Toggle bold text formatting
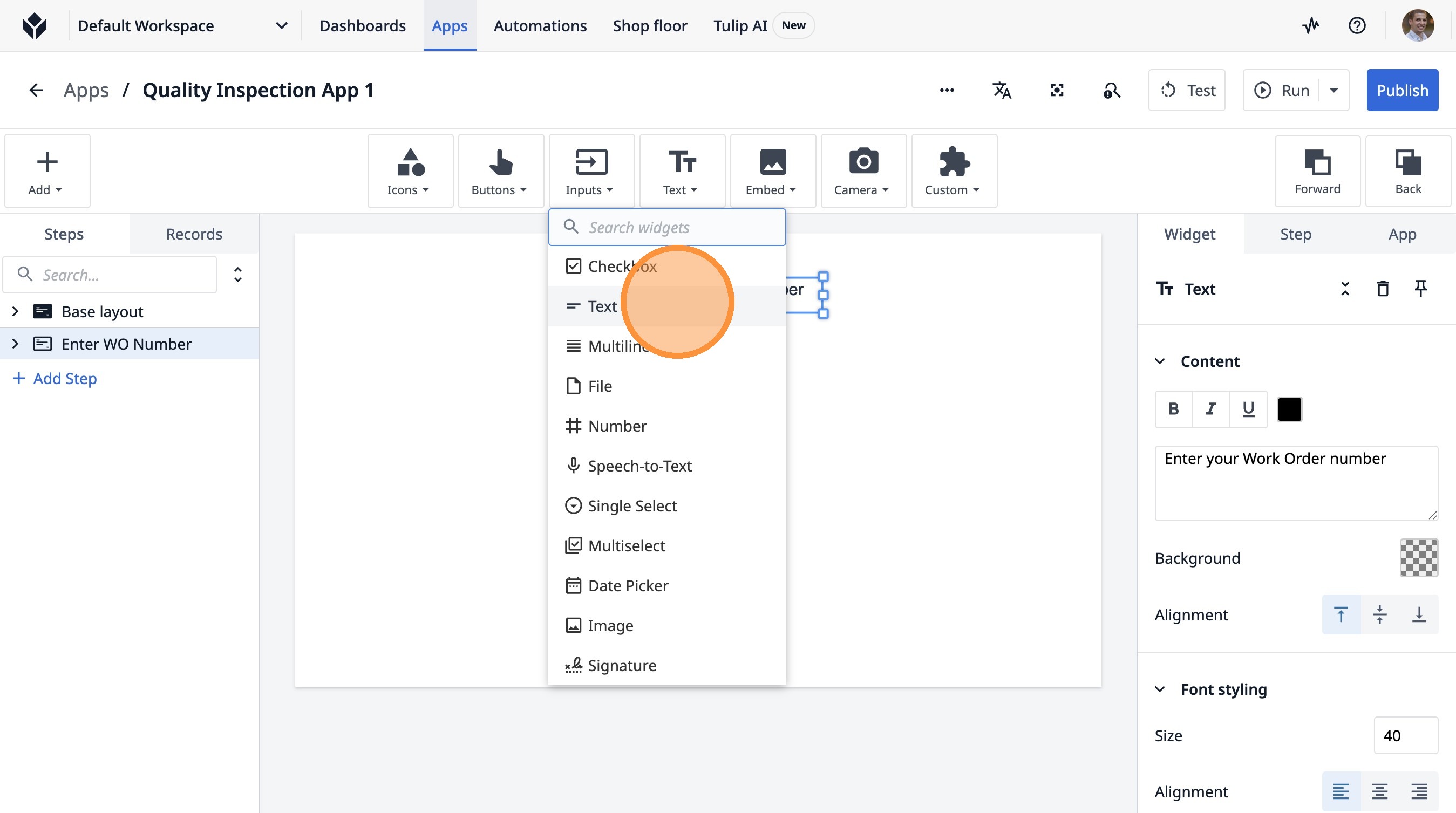The image size is (1456, 813). click(x=1173, y=408)
